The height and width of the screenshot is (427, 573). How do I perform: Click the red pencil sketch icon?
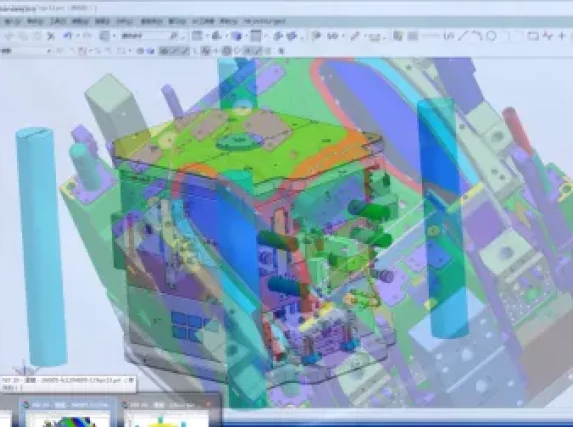tap(355, 36)
